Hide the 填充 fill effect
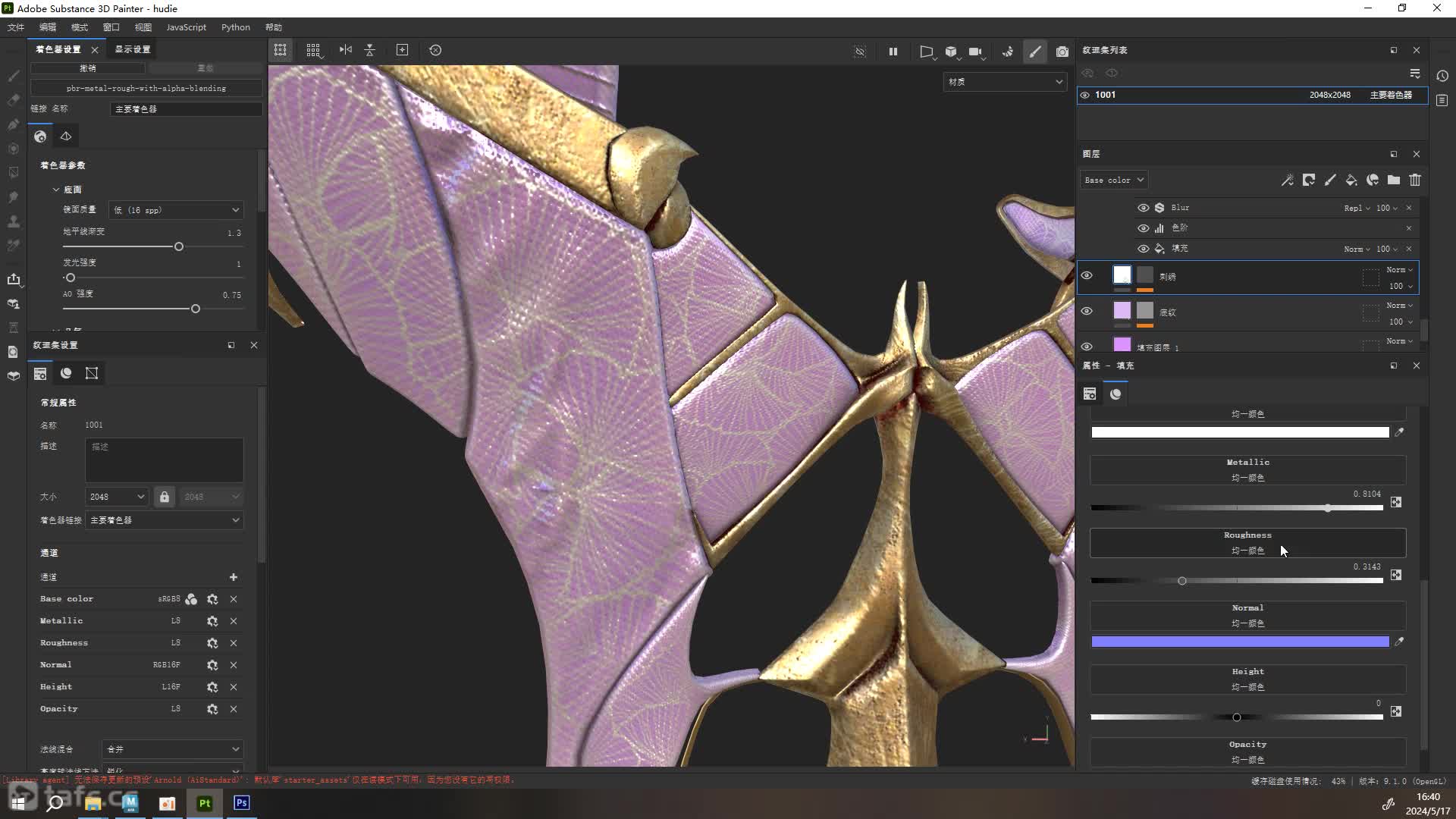This screenshot has width=1456, height=819. (x=1144, y=249)
